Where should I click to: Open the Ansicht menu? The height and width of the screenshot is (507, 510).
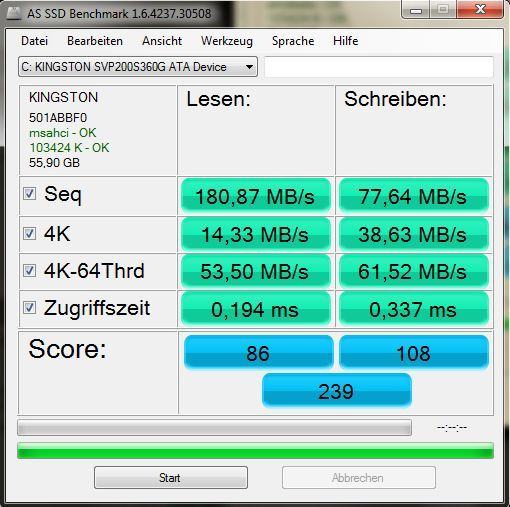click(x=162, y=41)
